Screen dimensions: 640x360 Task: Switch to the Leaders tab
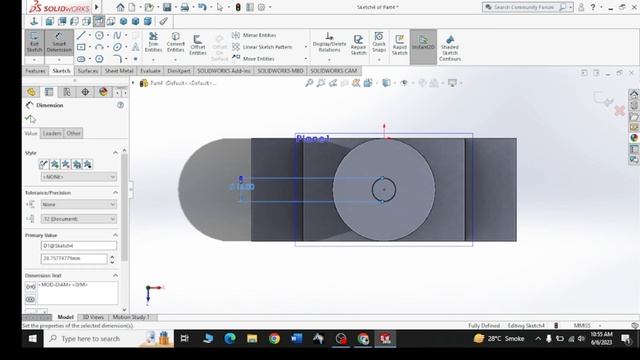52,133
